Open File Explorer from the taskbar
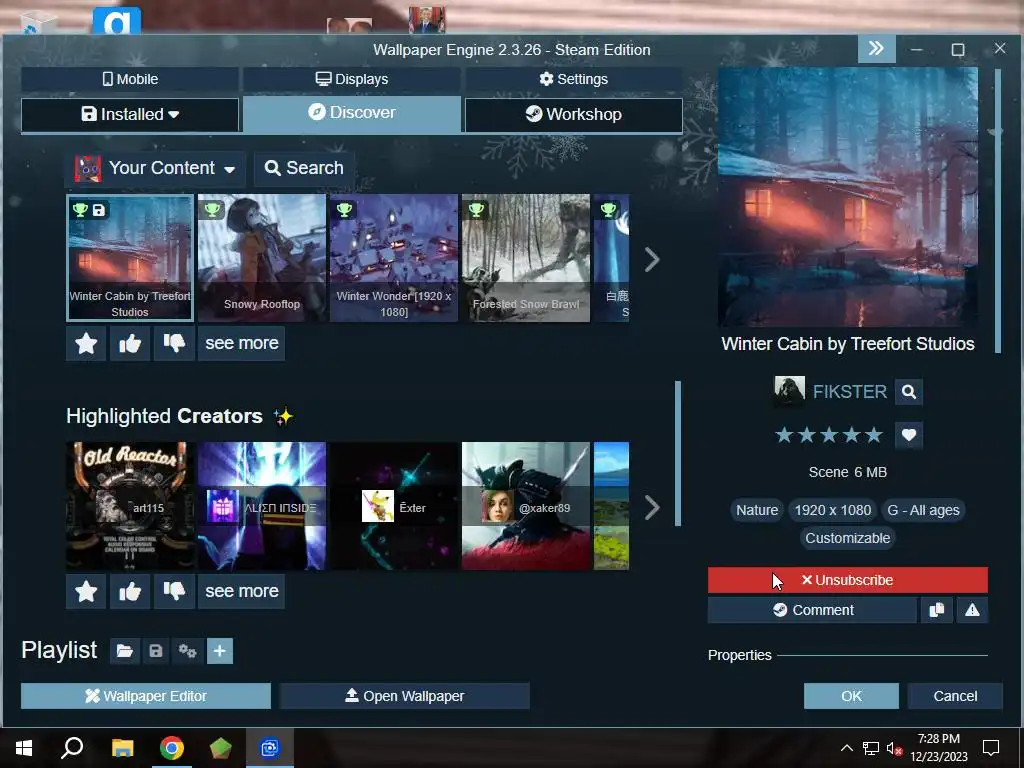 (x=122, y=748)
